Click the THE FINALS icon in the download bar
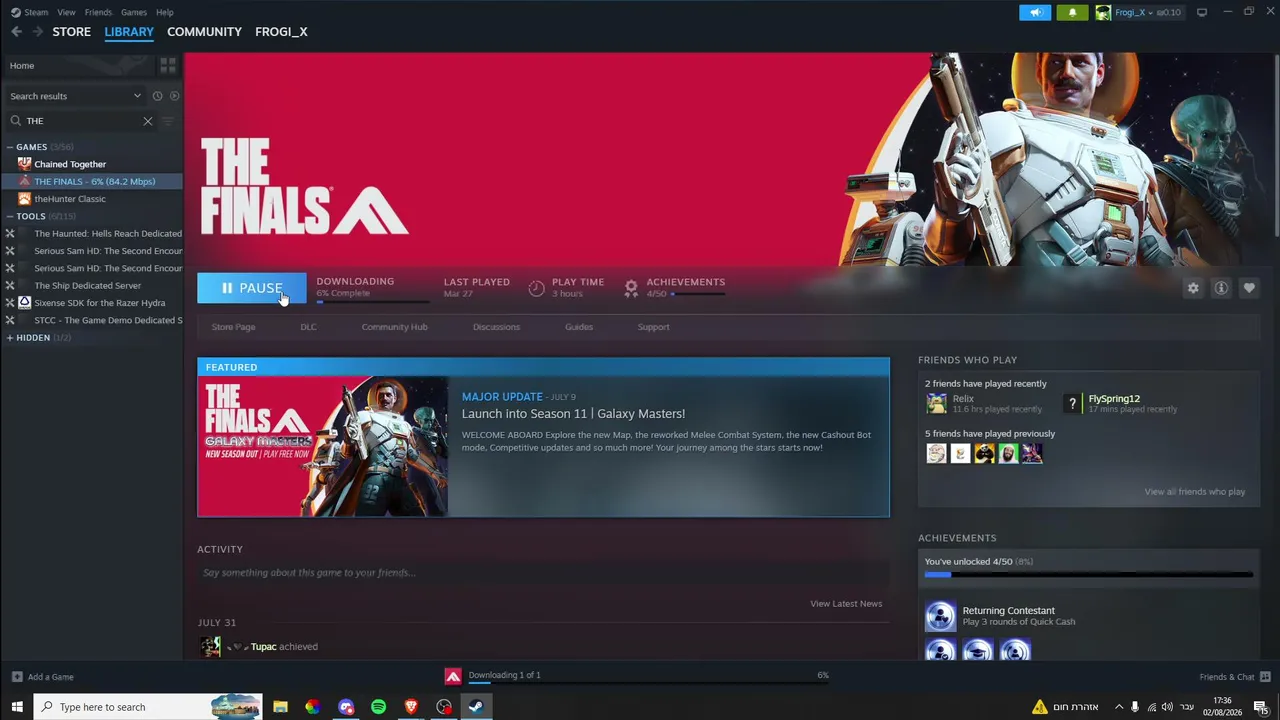This screenshot has height=720, width=1280. pos(453,676)
